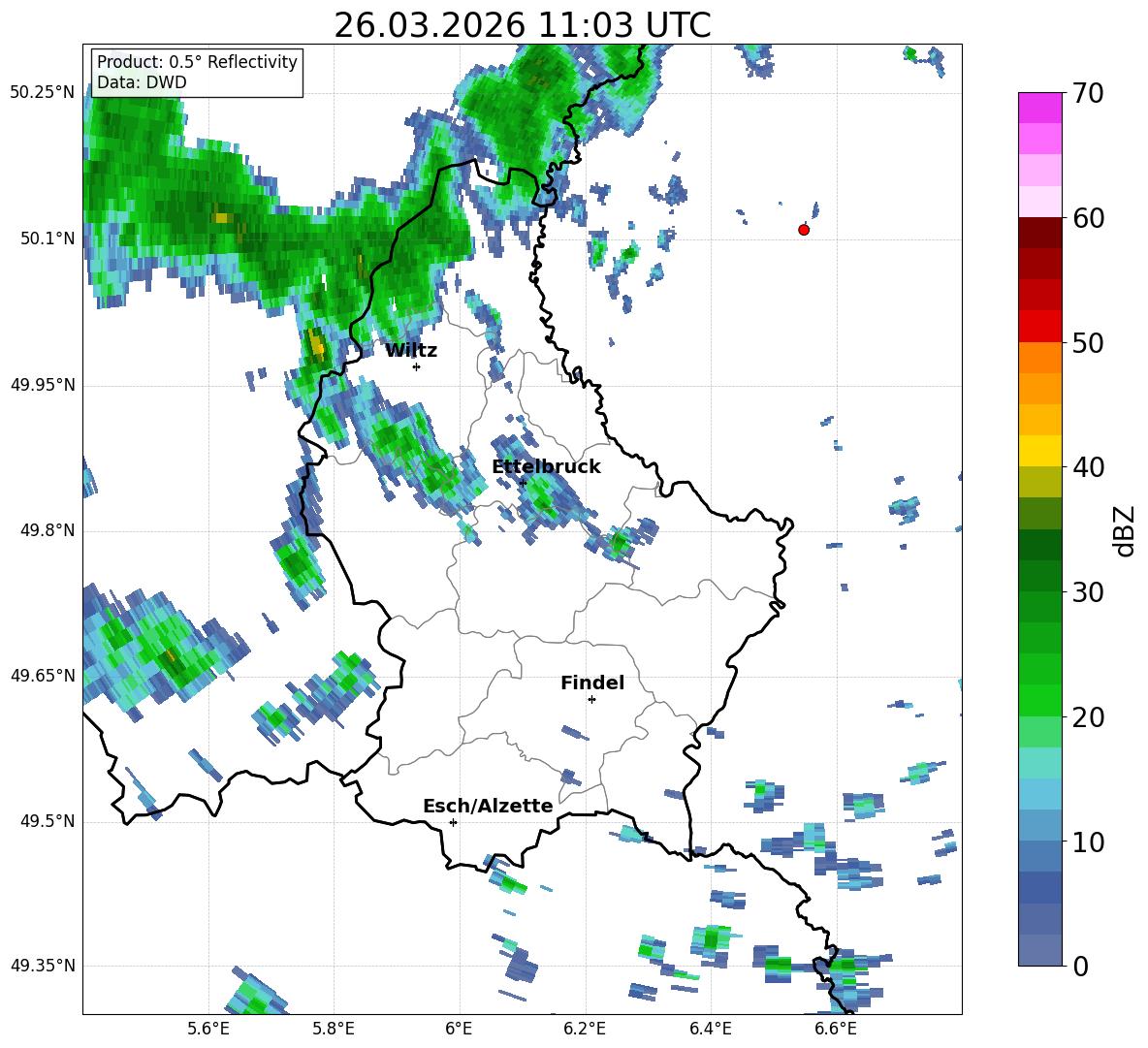Click the title '26.03.2026 11:03 UTC'
1148x1048 pixels.
tap(522, 25)
